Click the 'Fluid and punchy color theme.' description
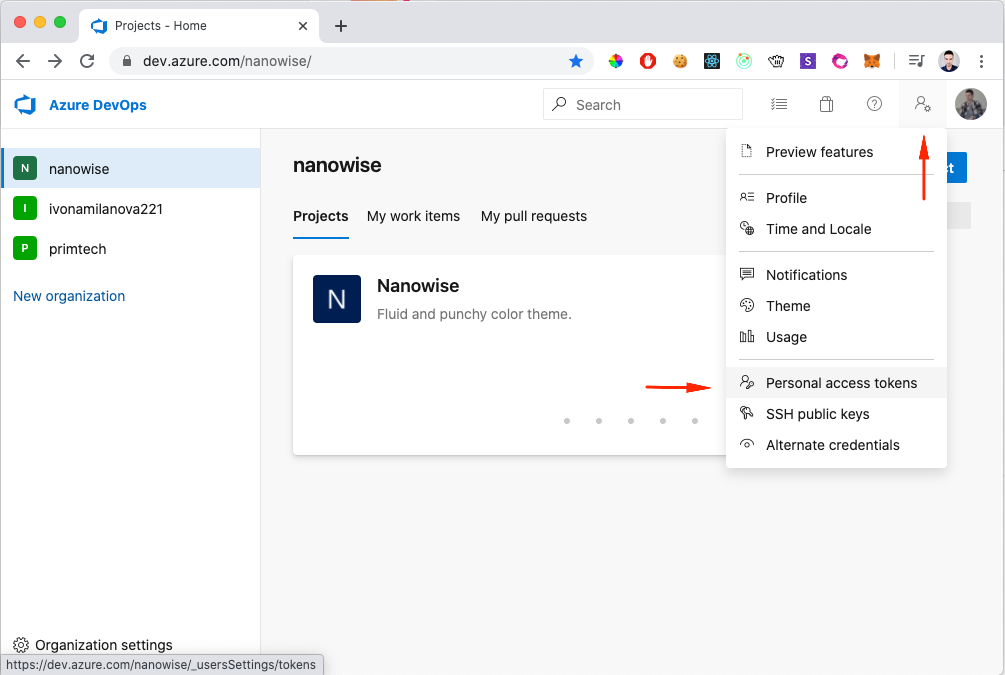Image resolution: width=1005 pixels, height=675 pixels. pyautogui.click(x=474, y=314)
